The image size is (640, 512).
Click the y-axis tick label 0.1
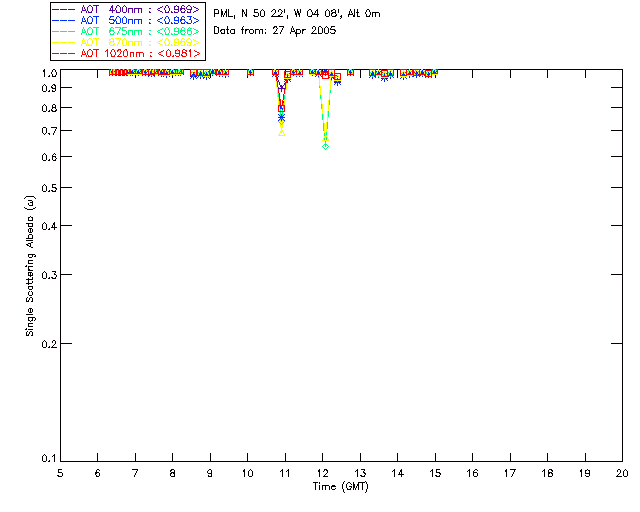49,459
